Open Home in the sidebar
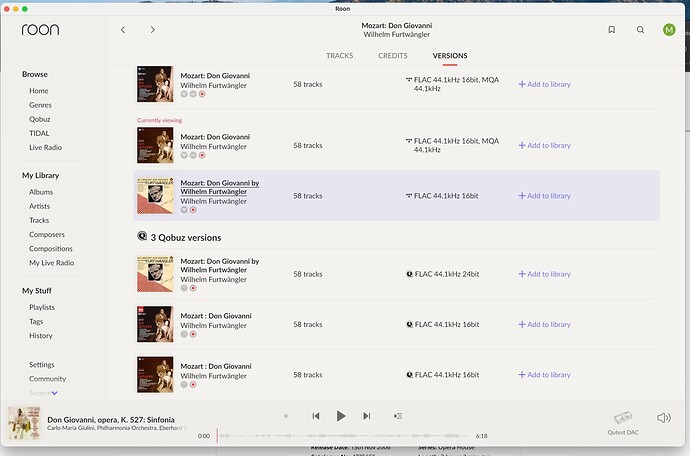The height and width of the screenshot is (456, 690). [x=39, y=91]
